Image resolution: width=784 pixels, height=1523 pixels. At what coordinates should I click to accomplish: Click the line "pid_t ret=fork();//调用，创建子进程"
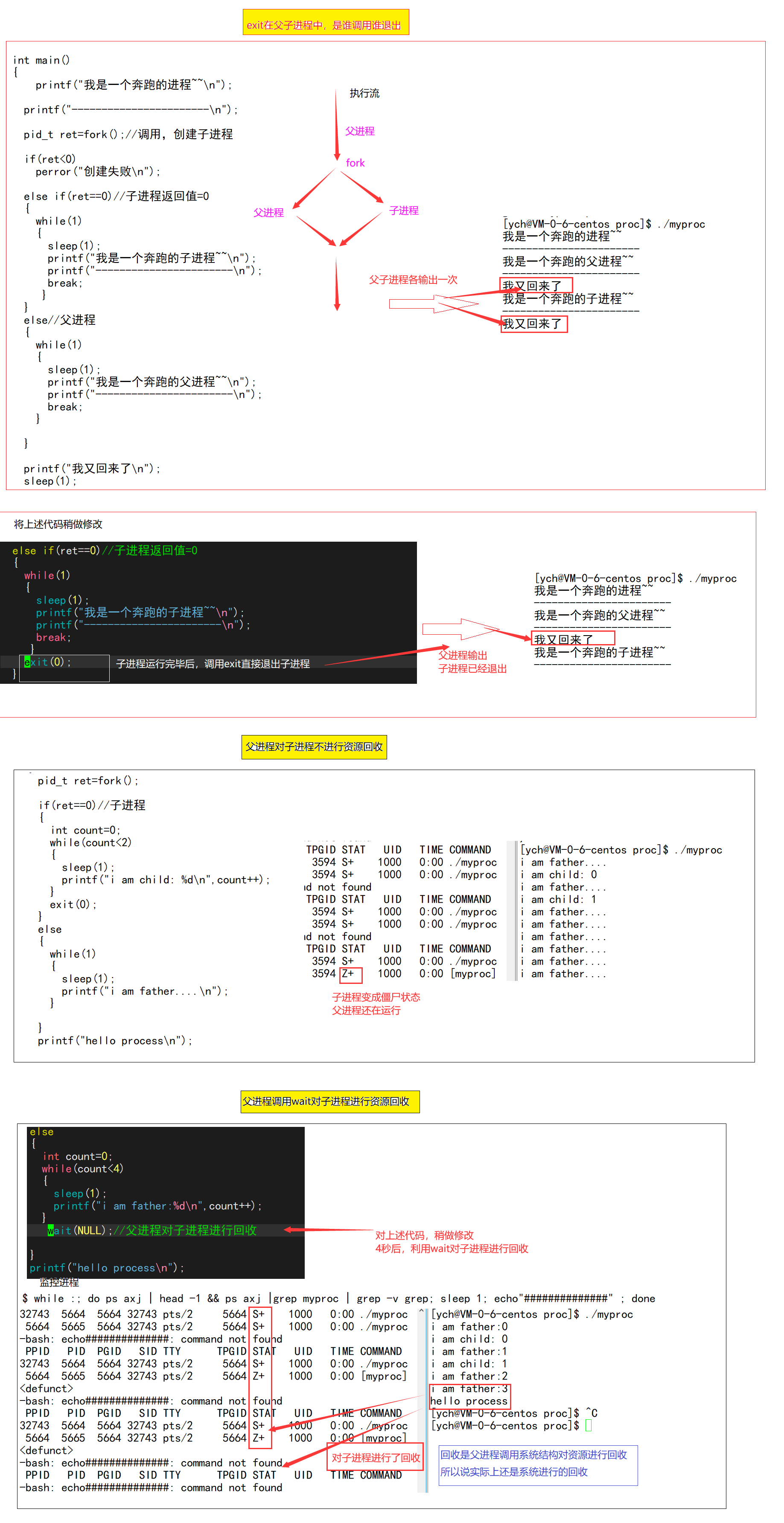128,135
